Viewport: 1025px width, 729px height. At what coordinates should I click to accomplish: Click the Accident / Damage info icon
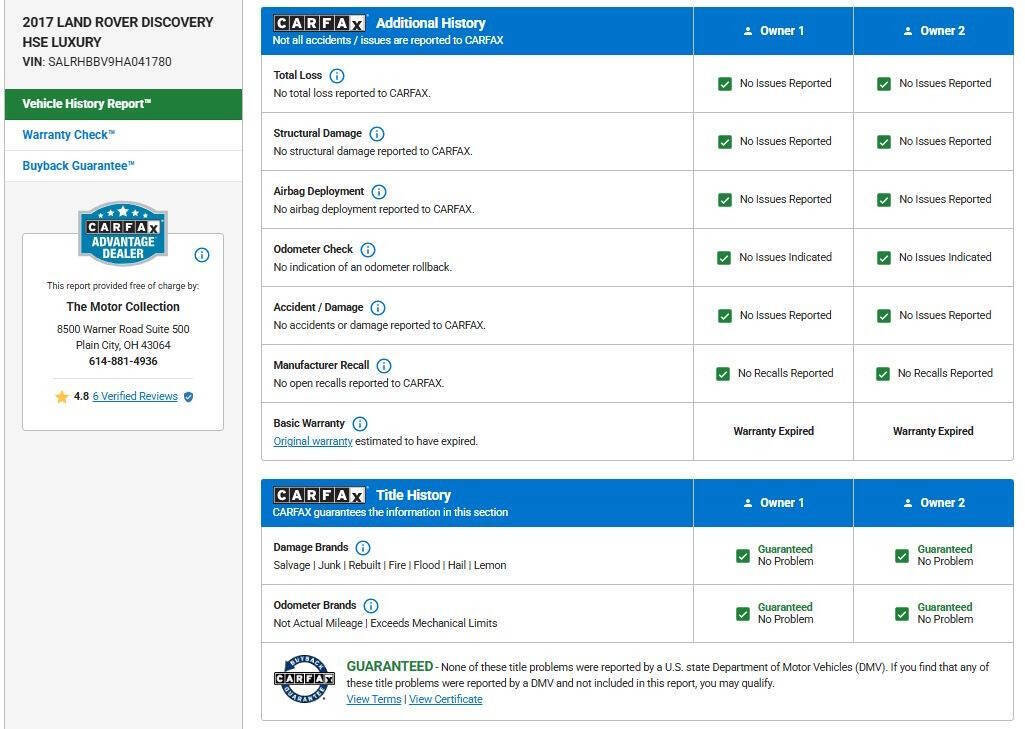coord(378,308)
